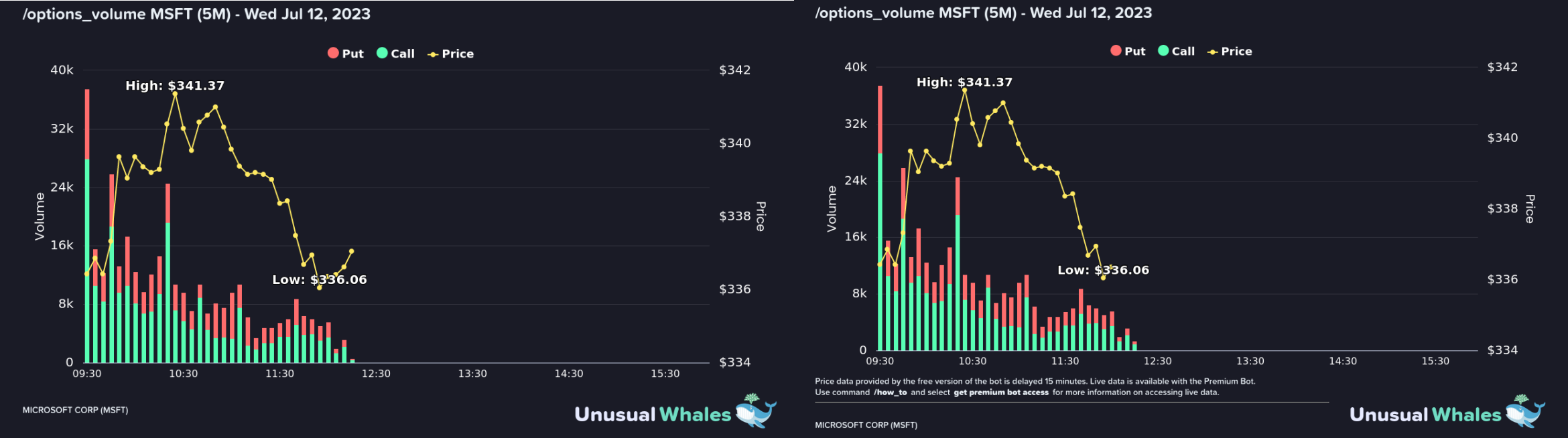Click green Call legend dot in right chart
The image size is (1568, 438).
pyautogui.click(x=1163, y=50)
